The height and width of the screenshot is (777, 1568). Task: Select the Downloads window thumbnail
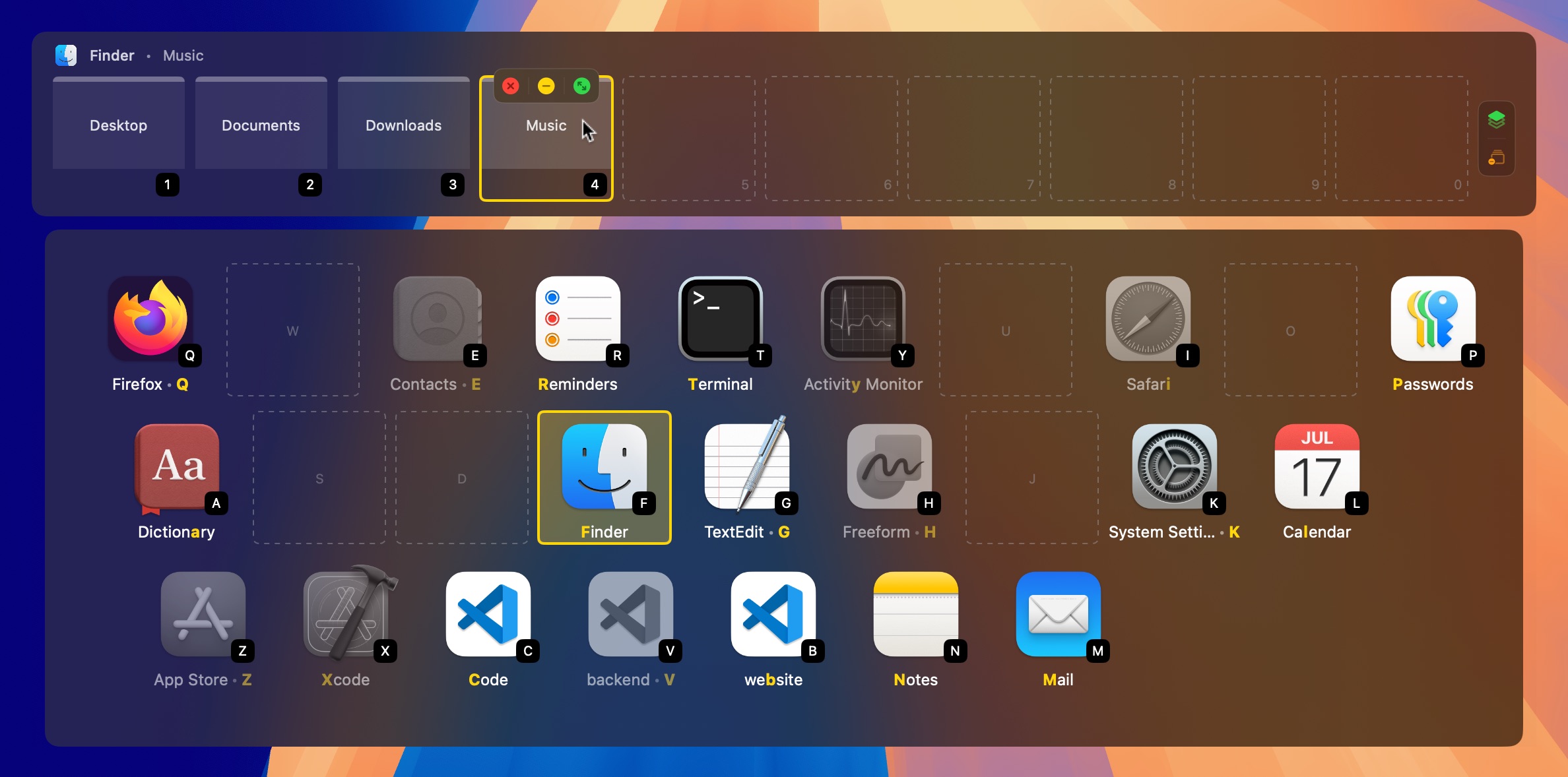coord(404,123)
